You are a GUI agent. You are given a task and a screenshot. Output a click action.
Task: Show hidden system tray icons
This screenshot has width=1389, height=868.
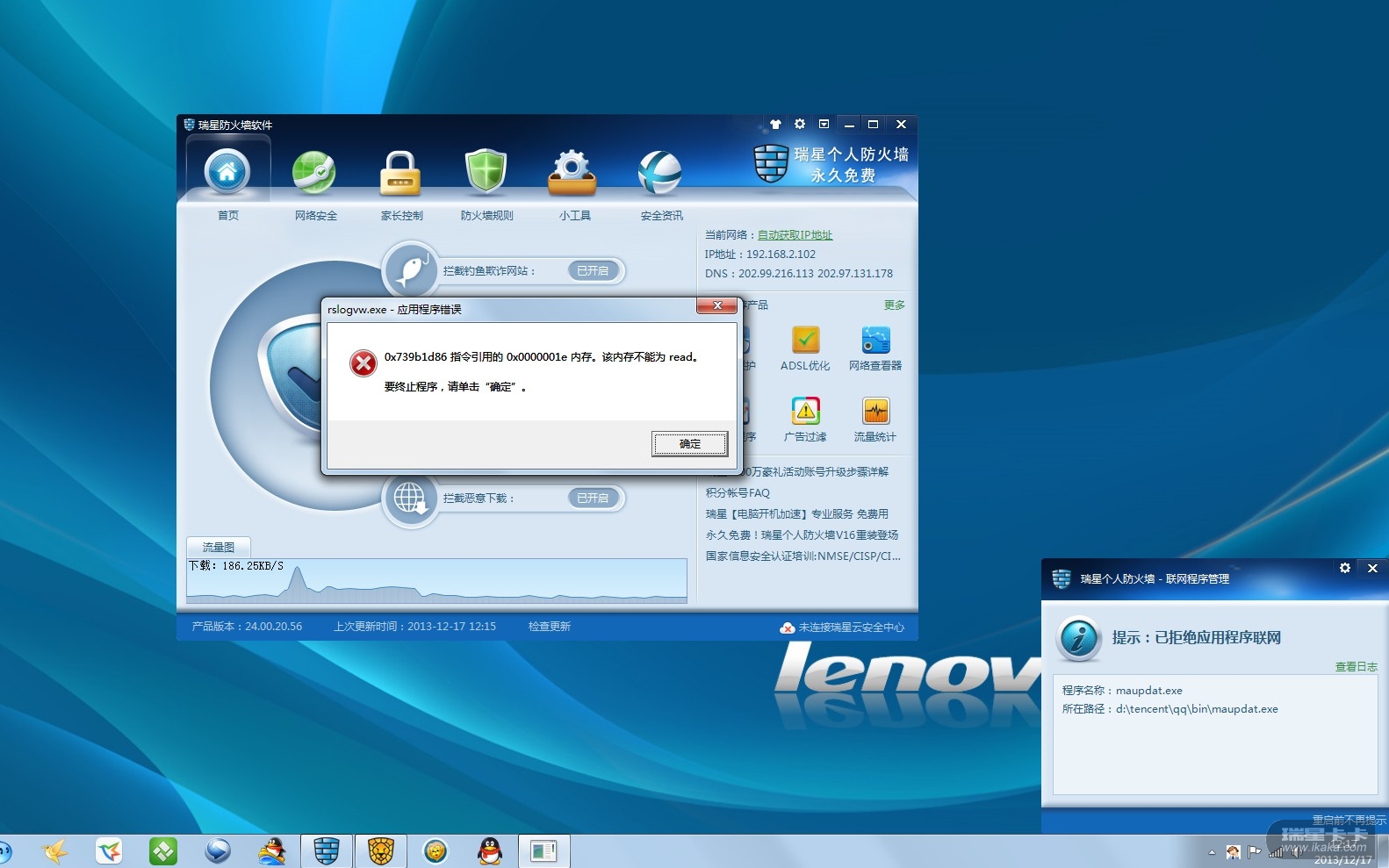[x=1212, y=852]
